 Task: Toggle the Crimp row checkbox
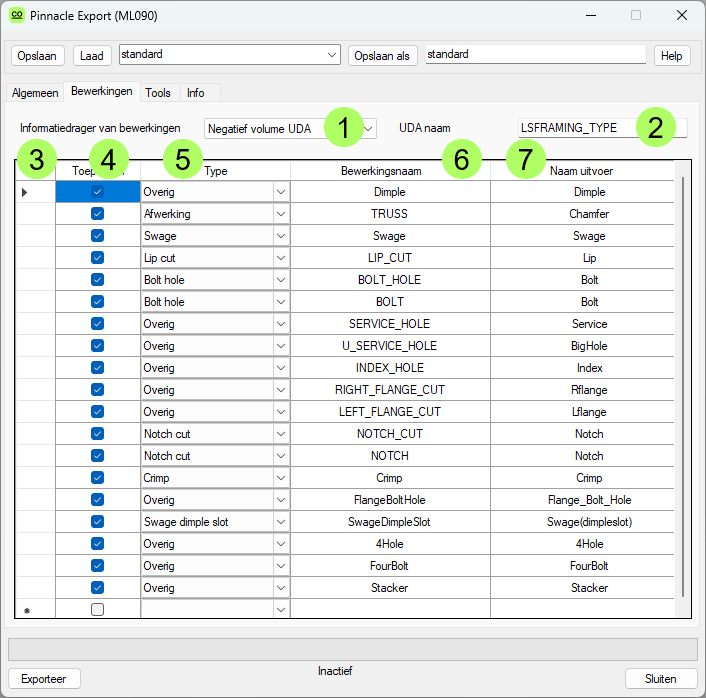pyautogui.click(x=97, y=478)
